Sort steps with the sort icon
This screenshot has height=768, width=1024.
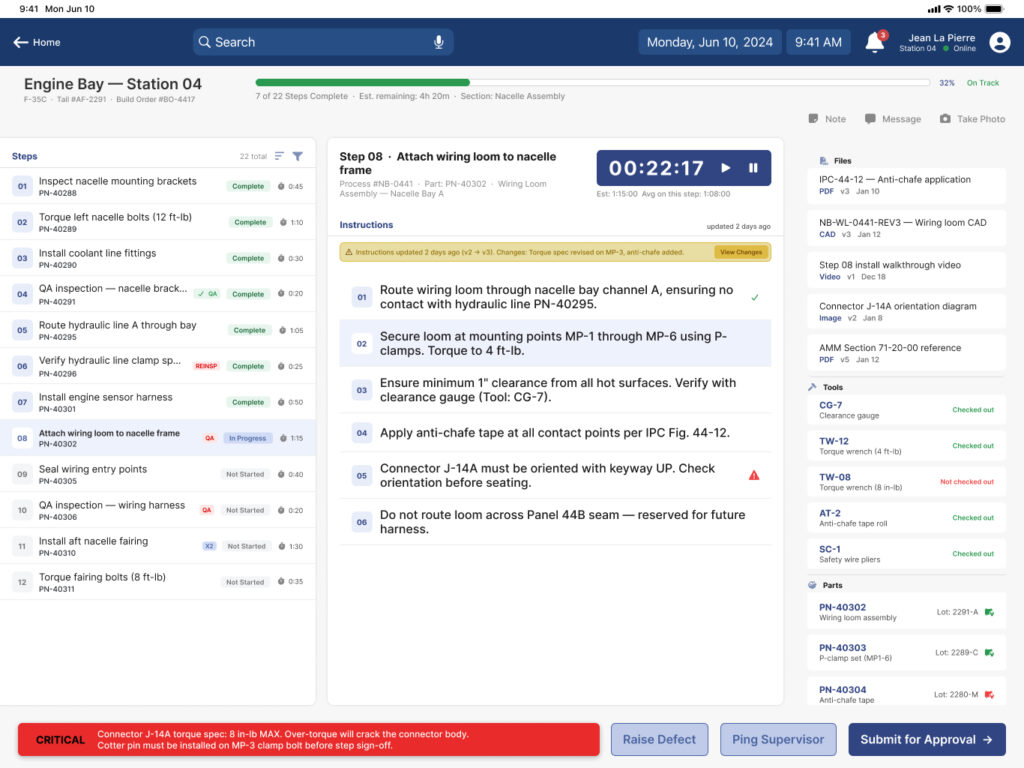[x=280, y=156]
